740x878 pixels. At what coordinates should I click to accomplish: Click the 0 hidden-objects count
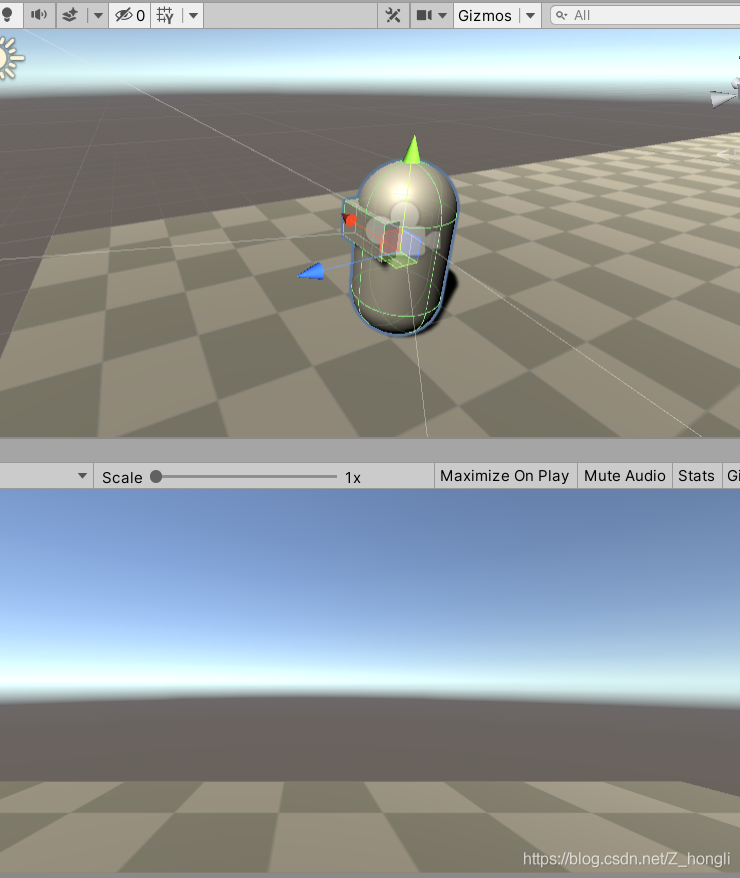click(140, 16)
